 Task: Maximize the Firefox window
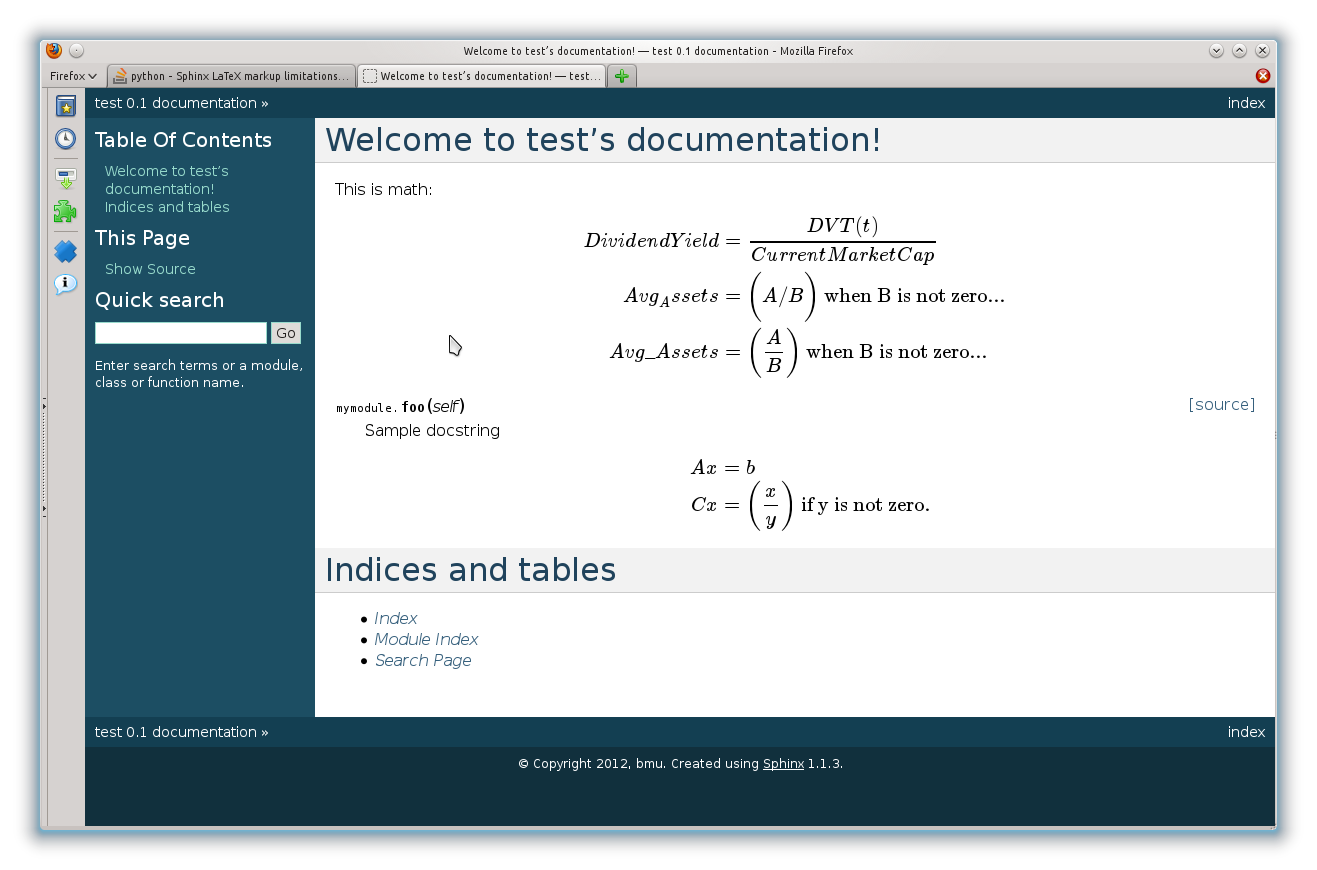click(1239, 50)
